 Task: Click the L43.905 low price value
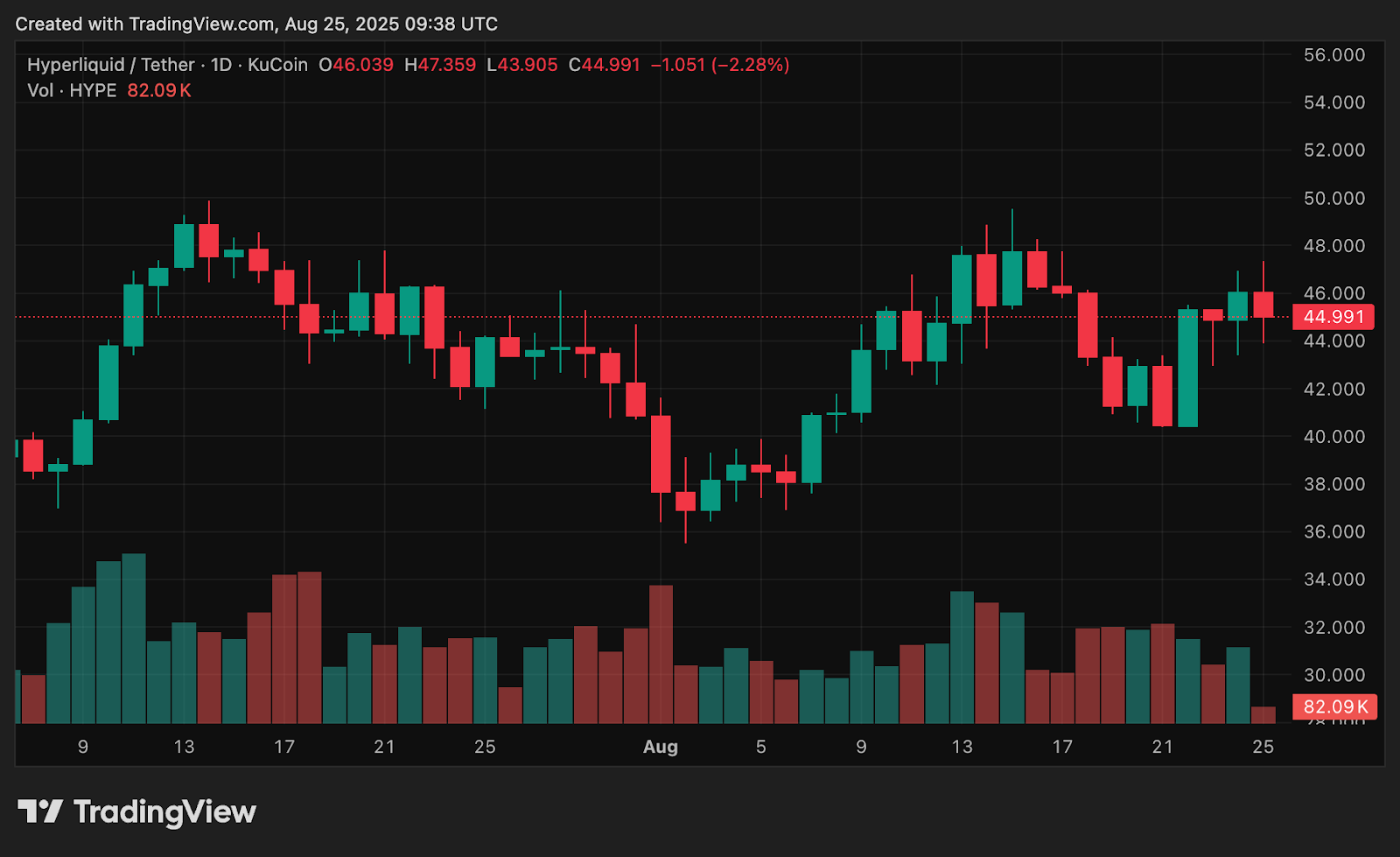[x=523, y=64]
